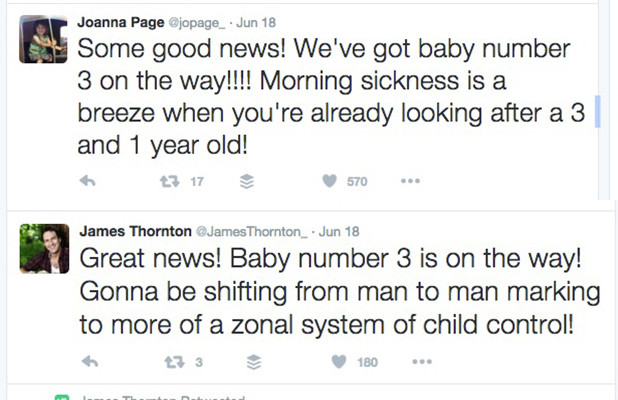Reply to James Thornton's tweet
This screenshot has width=618, height=400.
(x=90, y=362)
